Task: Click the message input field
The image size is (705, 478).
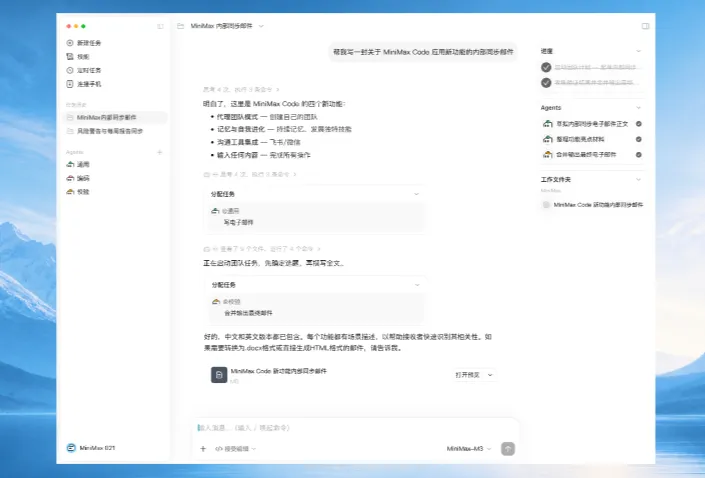Action: (x=355, y=428)
